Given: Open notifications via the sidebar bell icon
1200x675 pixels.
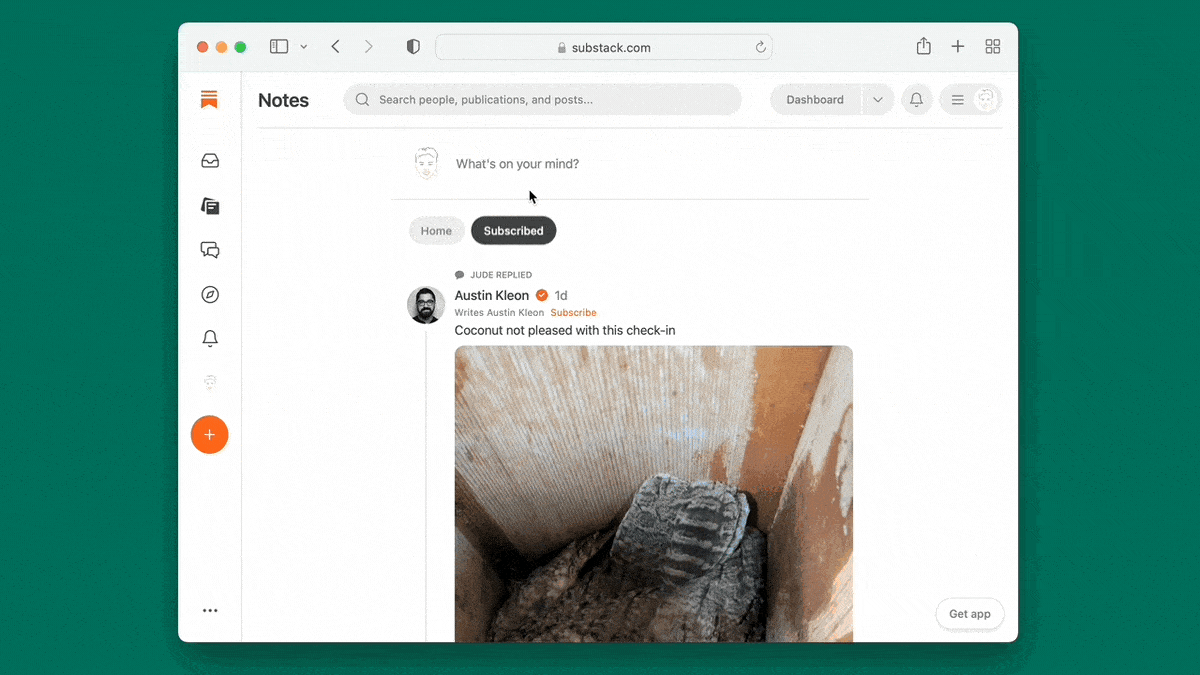Looking at the screenshot, I should [x=209, y=338].
